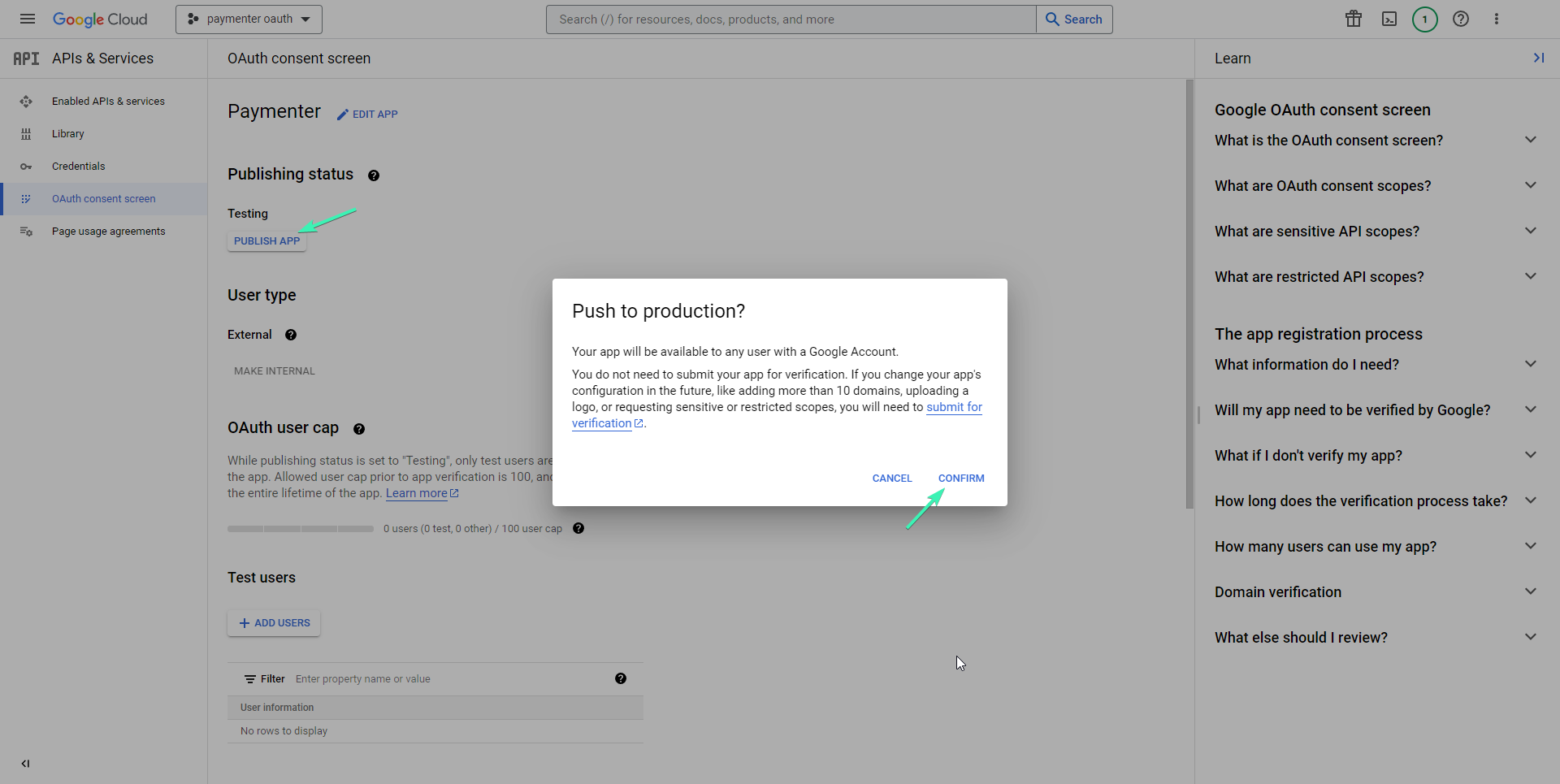This screenshot has height=784, width=1560.
Task: Activate the Cloud Shell icon
Action: pyautogui.click(x=1389, y=19)
